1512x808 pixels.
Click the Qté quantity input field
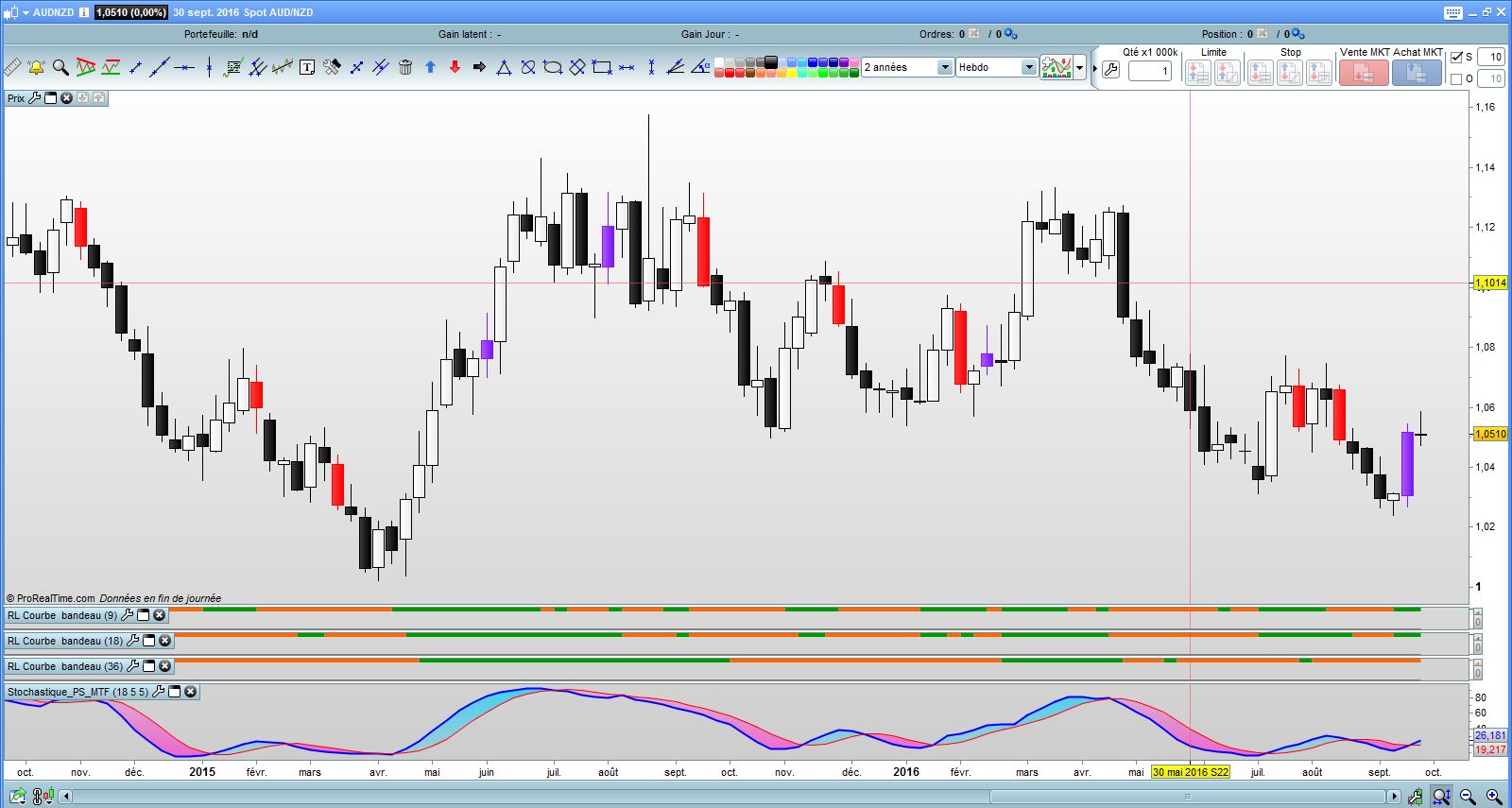1150,71
